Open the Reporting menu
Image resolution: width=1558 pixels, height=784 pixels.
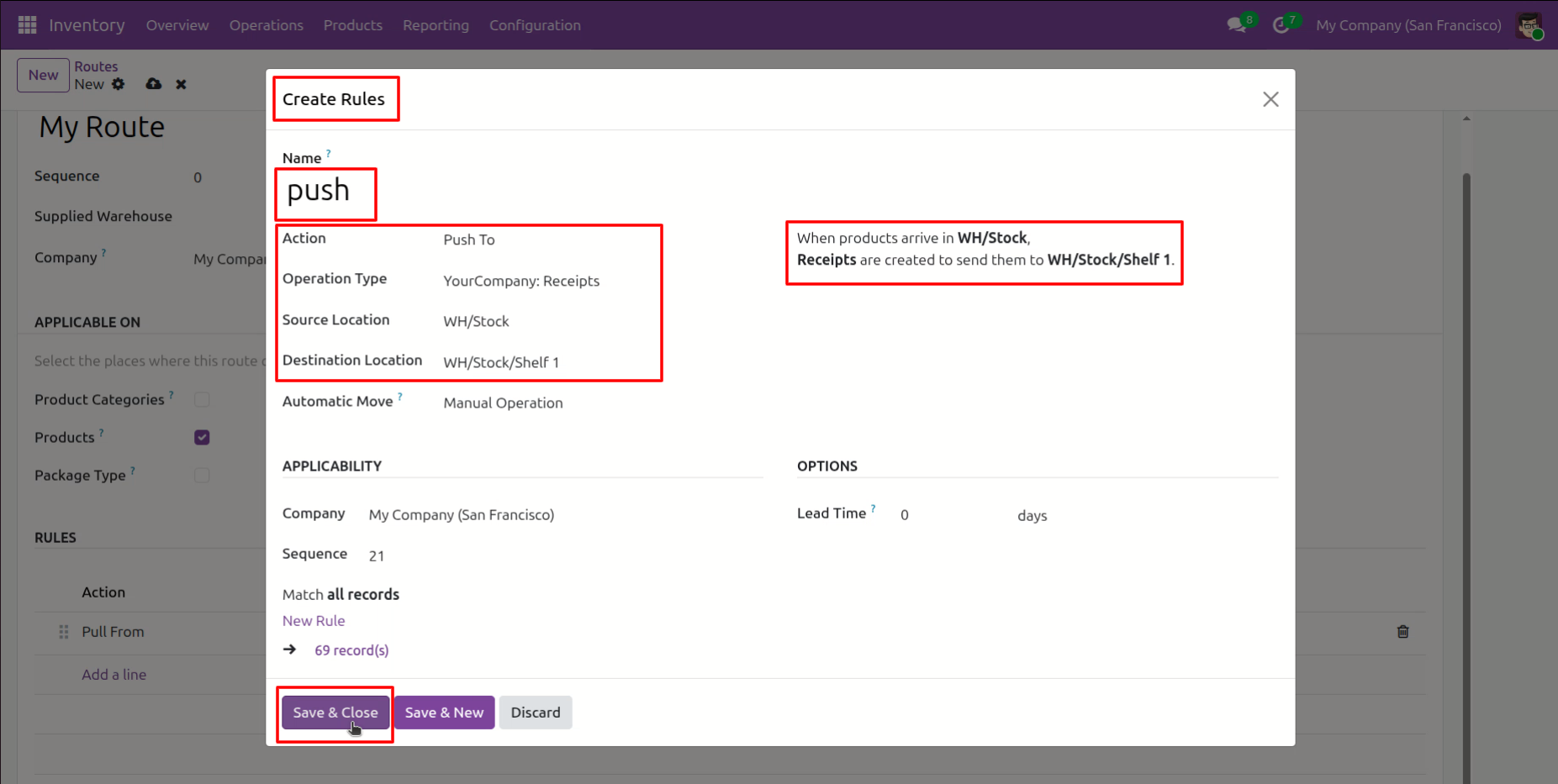click(x=436, y=25)
